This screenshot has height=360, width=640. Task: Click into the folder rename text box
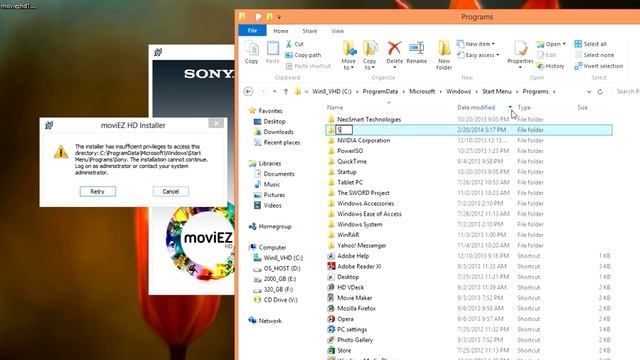[x=344, y=130]
